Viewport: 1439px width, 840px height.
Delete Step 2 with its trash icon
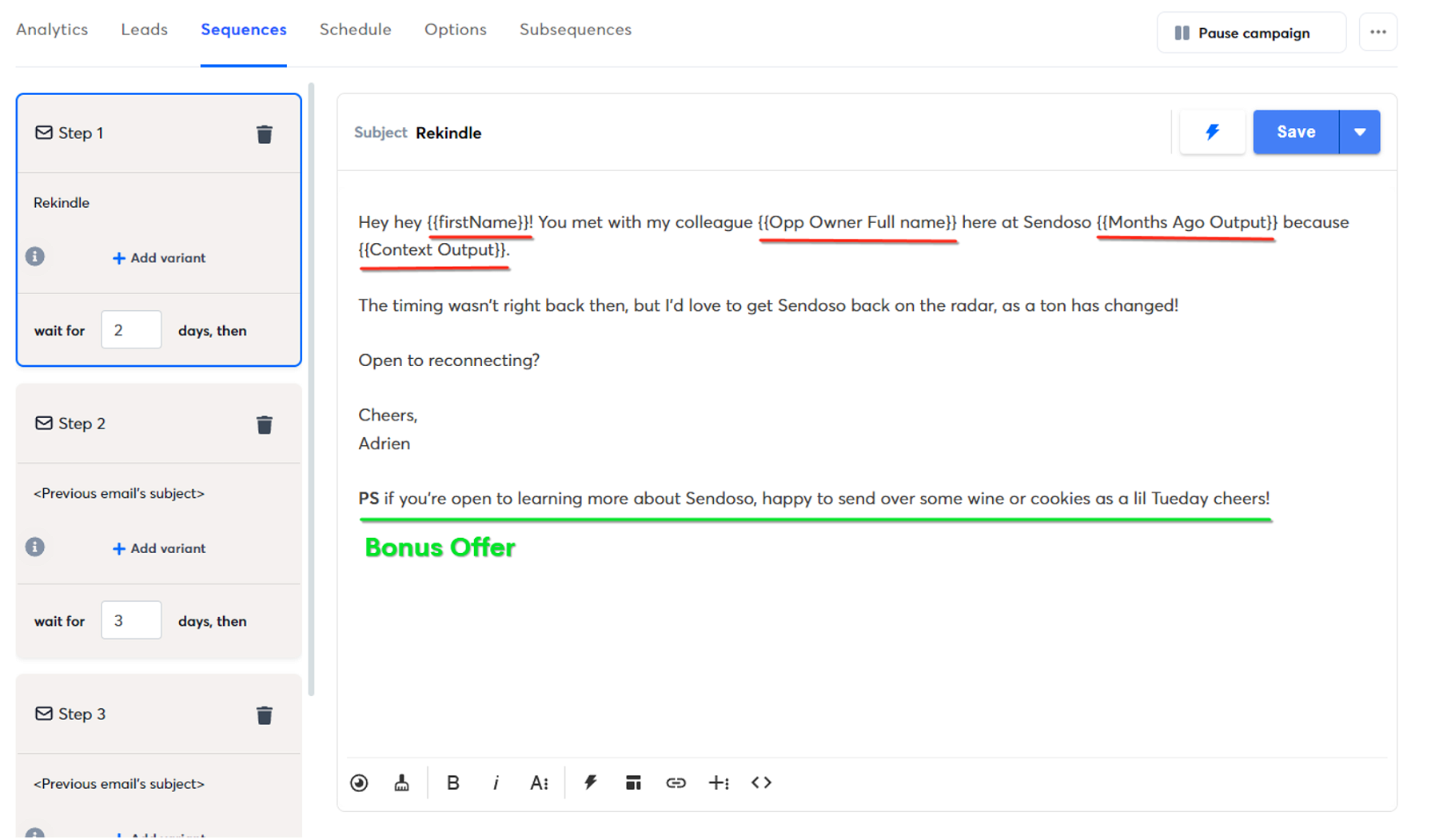(264, 424)
